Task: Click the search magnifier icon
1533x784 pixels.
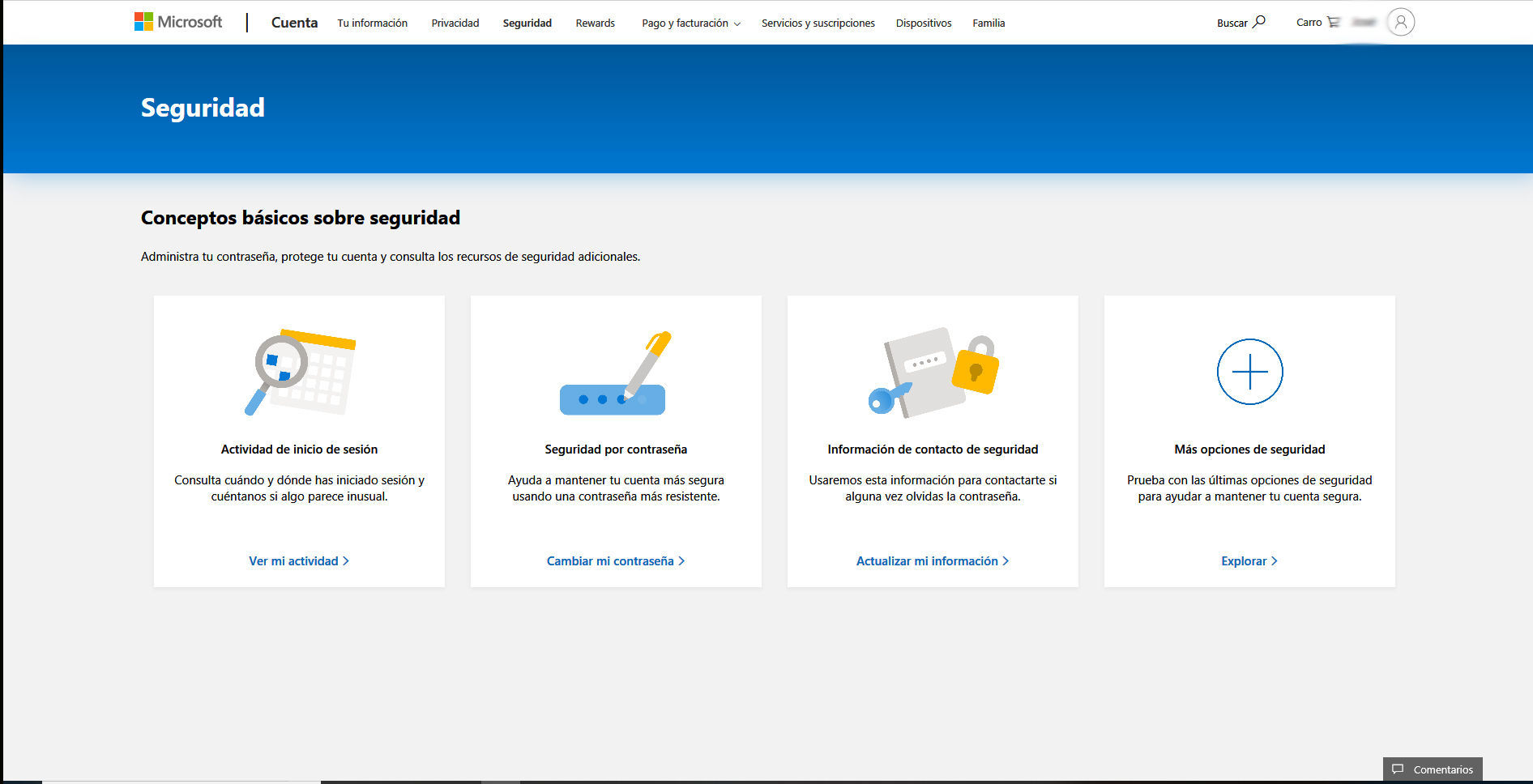Action: (x=1259, y=22)
